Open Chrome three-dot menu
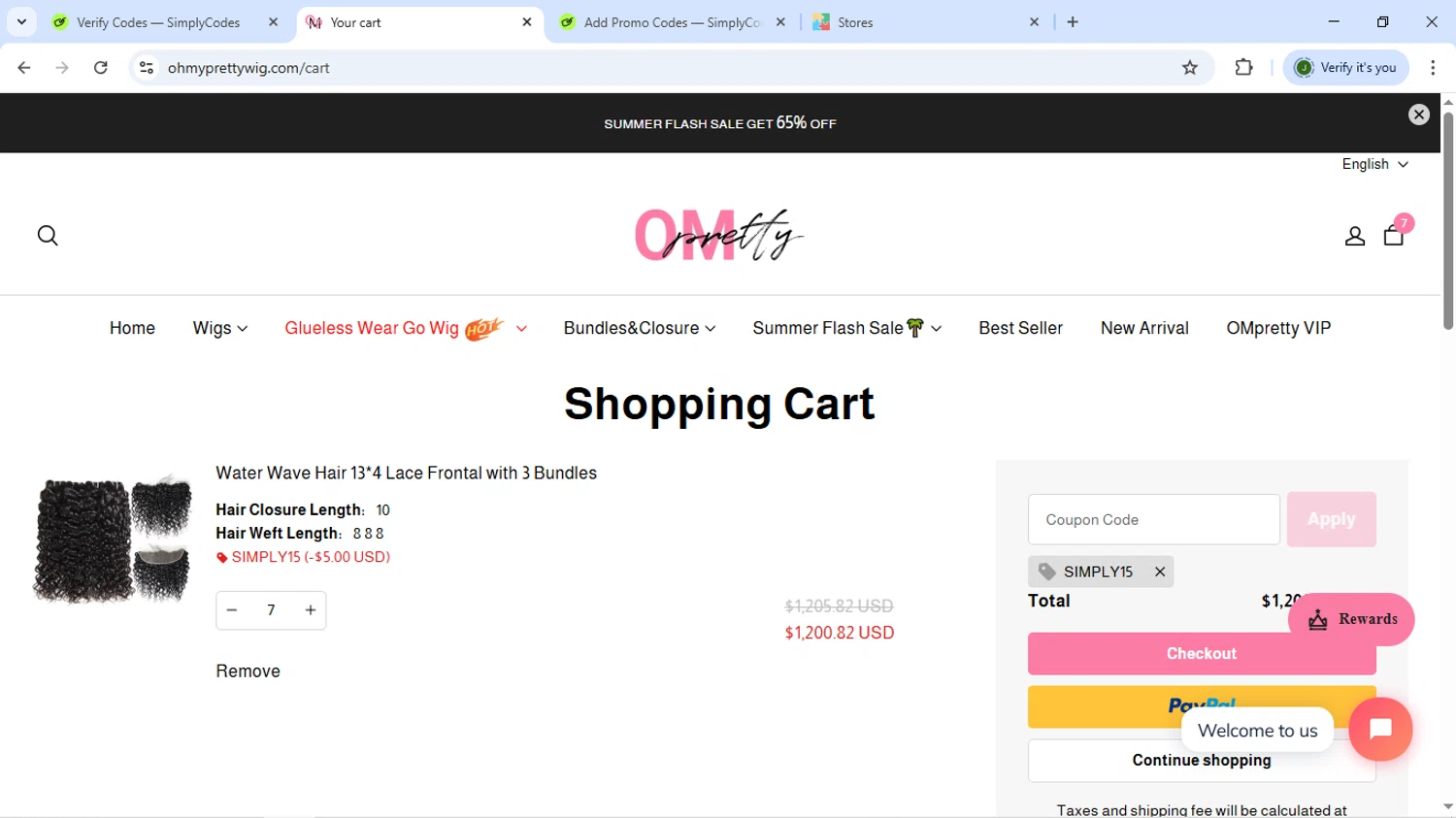 coord(1433,68)
